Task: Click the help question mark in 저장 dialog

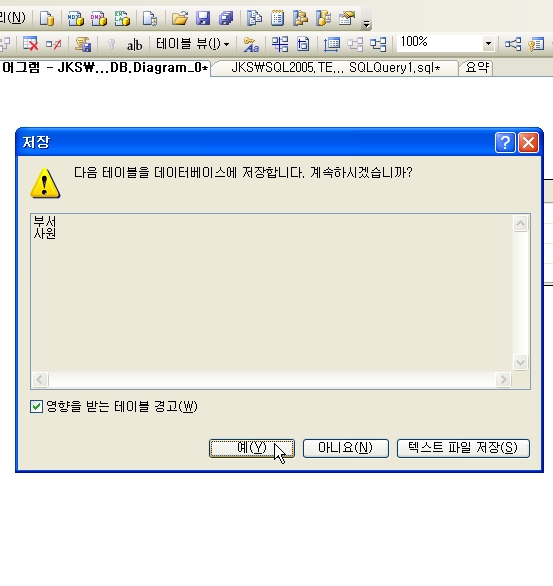Action: pos(505,142)
